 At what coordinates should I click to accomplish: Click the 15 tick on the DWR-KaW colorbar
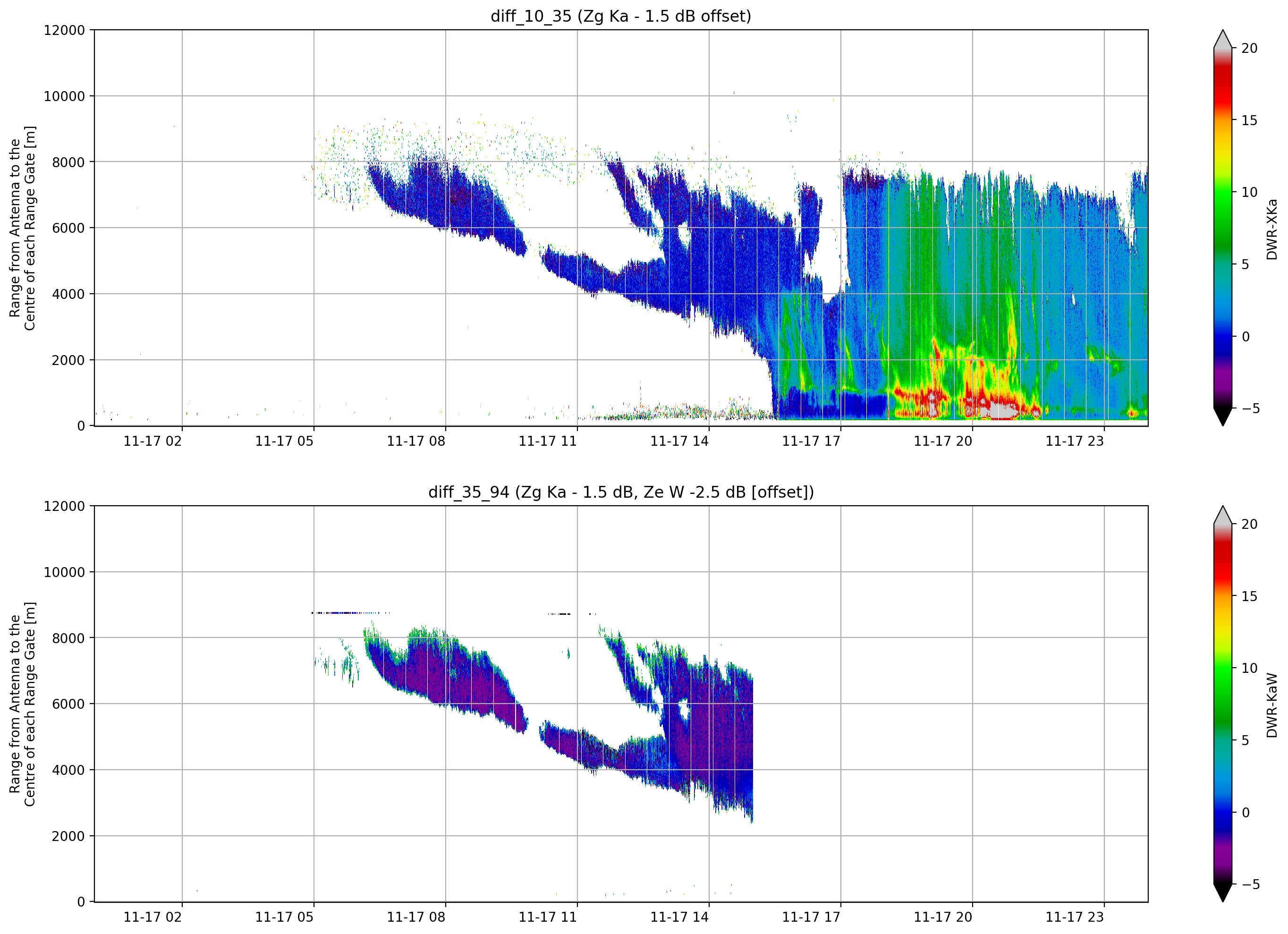[1249, 596]
